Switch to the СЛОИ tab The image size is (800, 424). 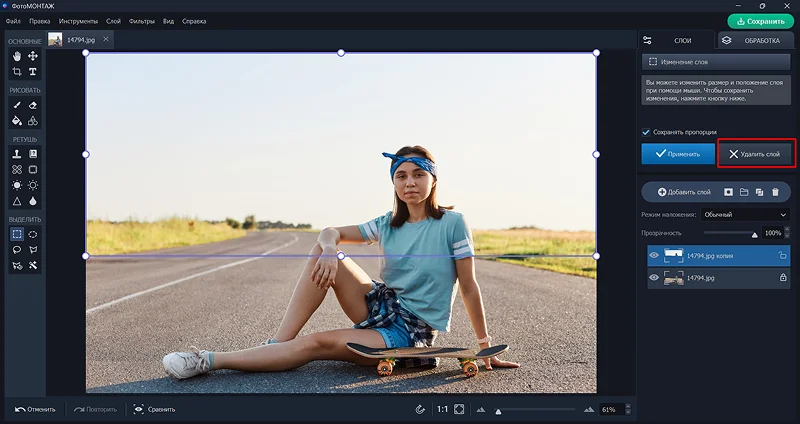pyautogui.click(x=676, y=40)
